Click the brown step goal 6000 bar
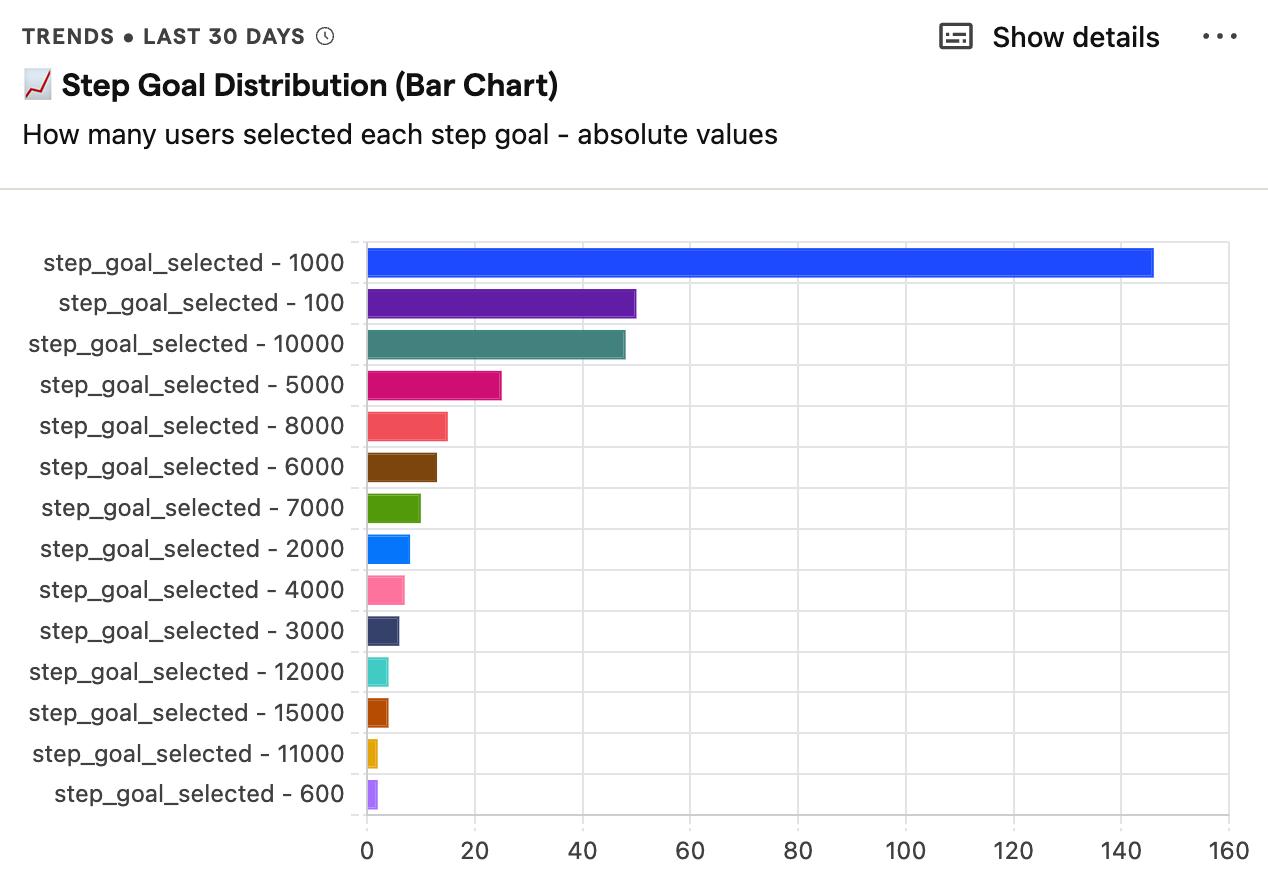Screen dimensions: 1268x874 pyautogui.click(x=402, y=467)
